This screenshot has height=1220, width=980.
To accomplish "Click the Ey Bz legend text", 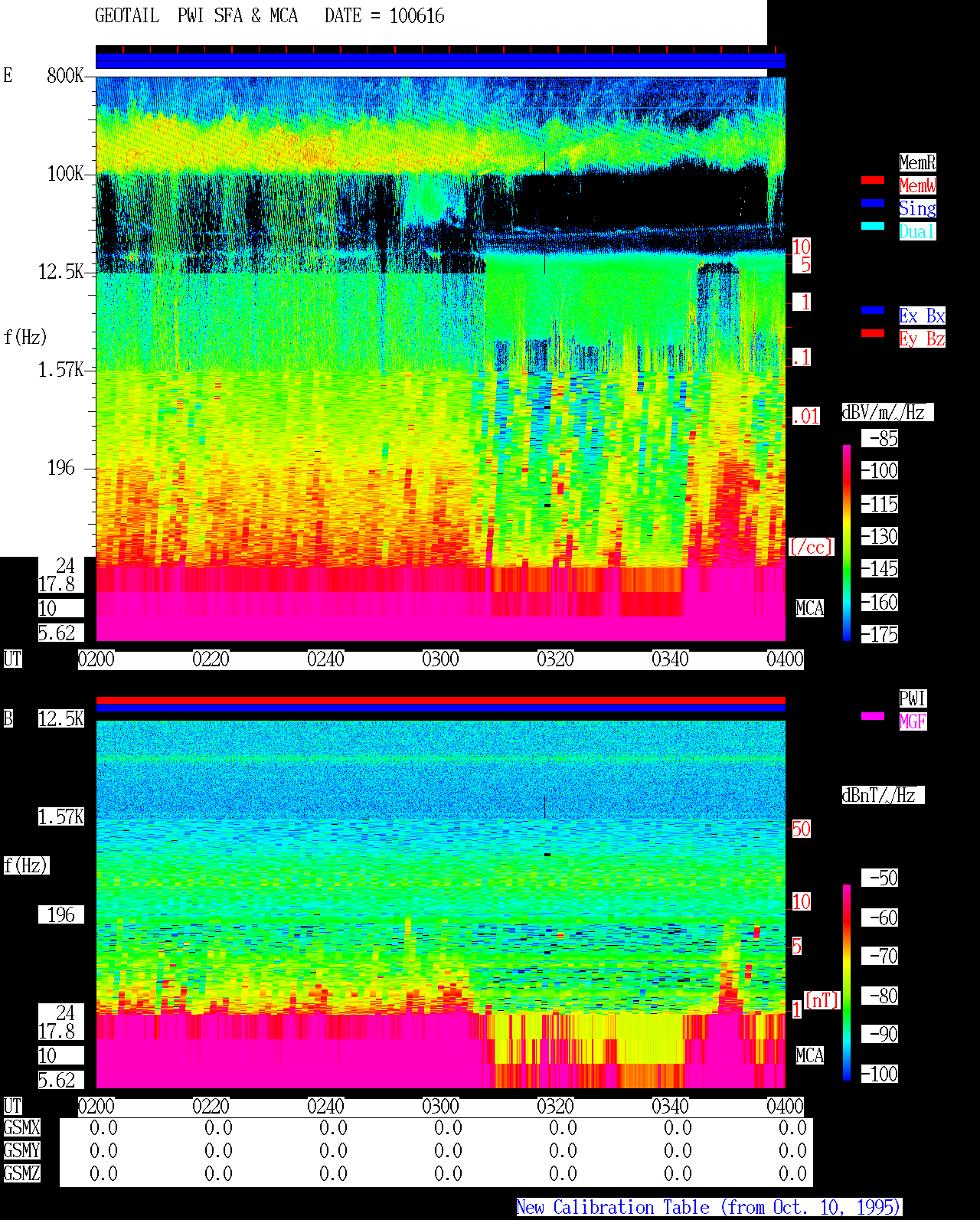I will click(x=922, y=339).
